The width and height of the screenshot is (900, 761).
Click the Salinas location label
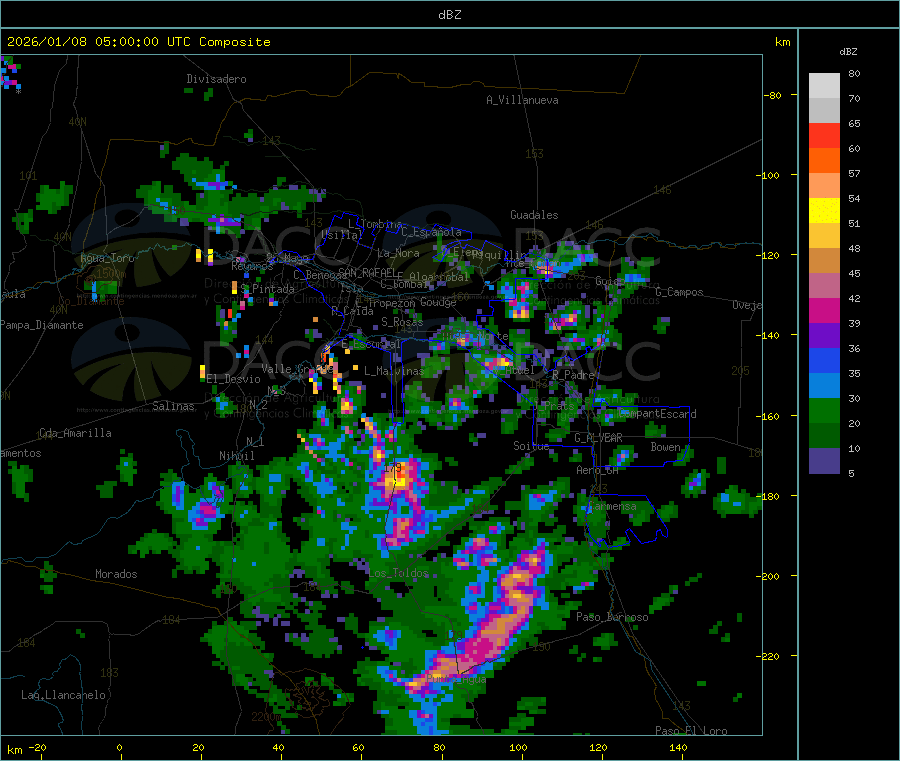[x=173, y=406]
